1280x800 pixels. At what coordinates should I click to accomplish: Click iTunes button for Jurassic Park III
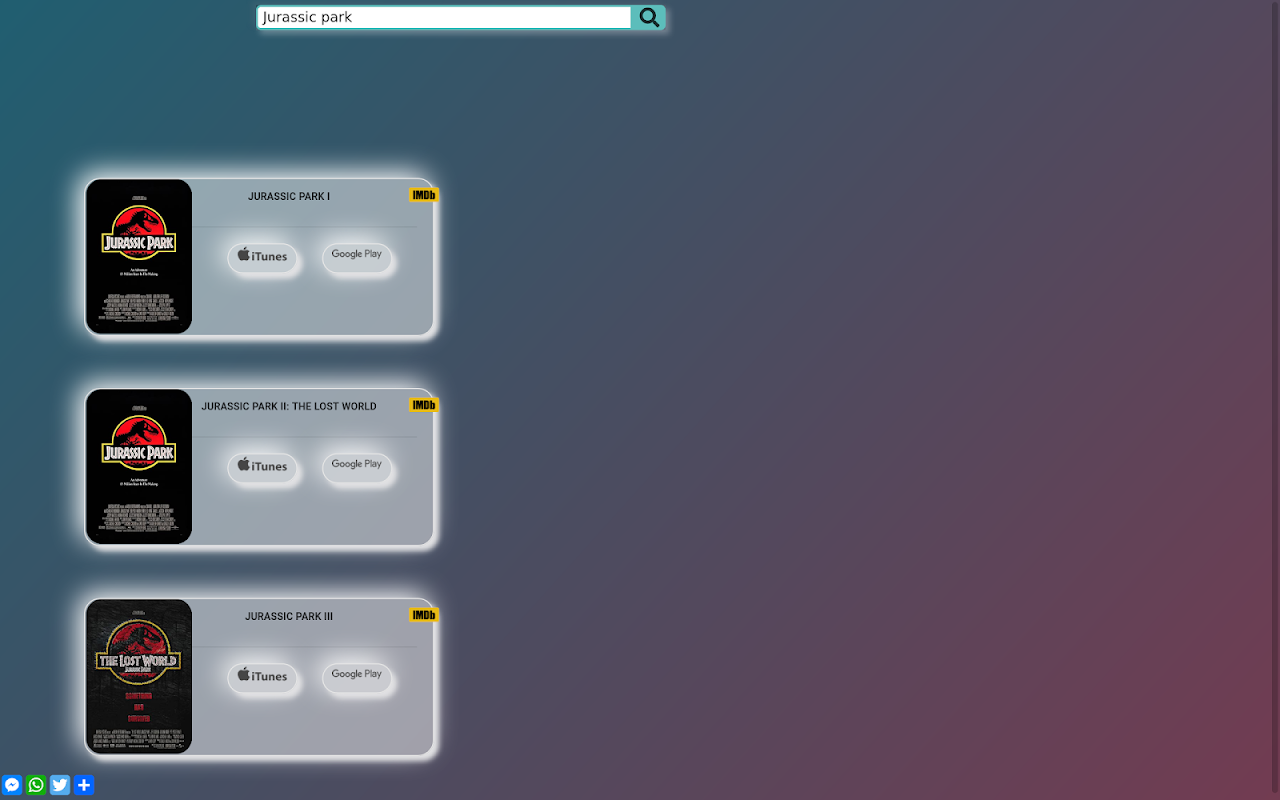point(262,676)
